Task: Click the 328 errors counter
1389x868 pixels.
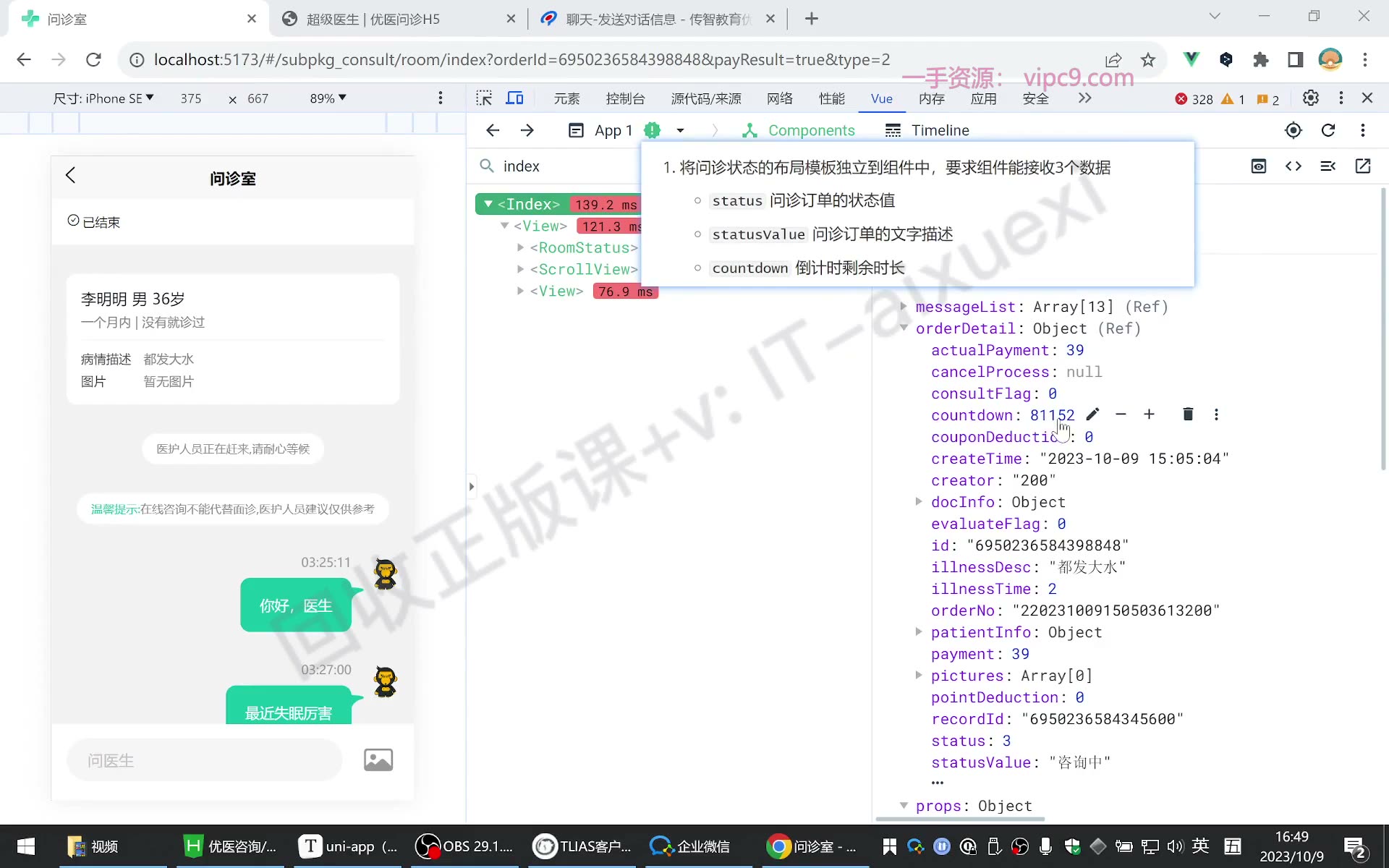Action: (1194, 99)
